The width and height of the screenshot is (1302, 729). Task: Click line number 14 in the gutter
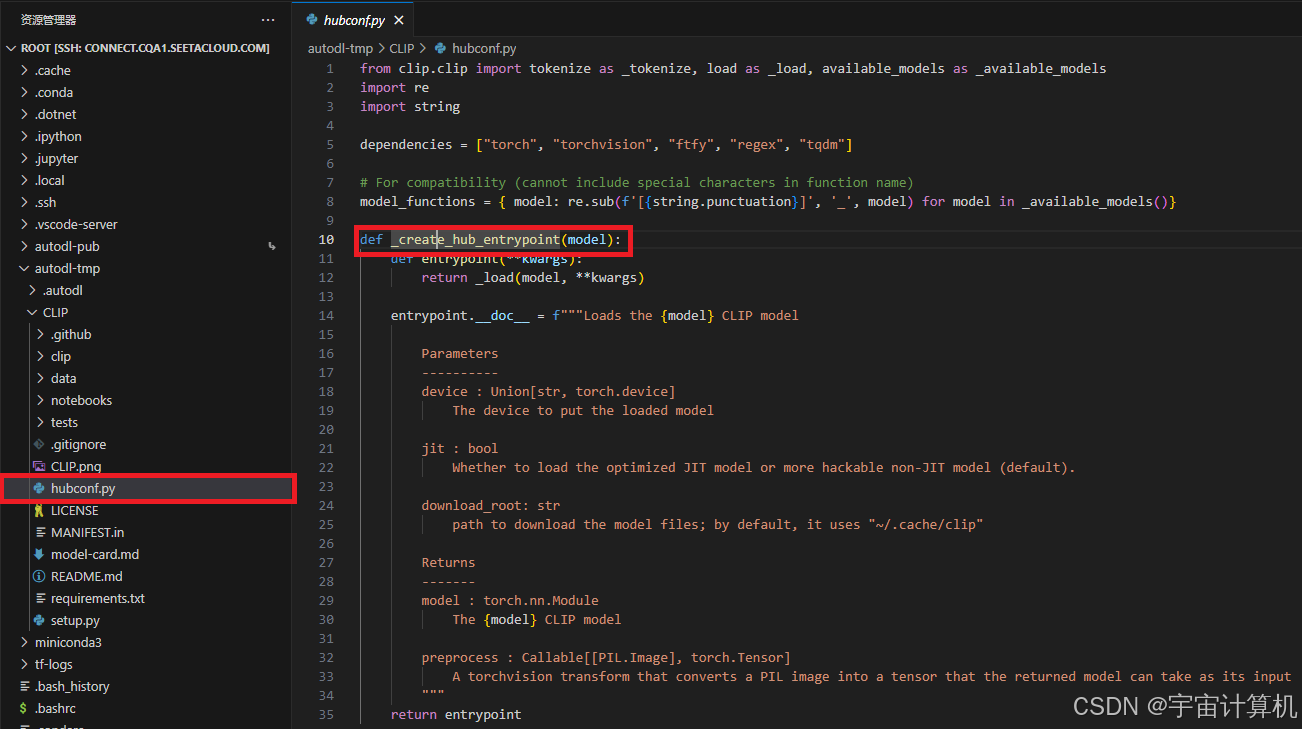tap(327, 316)
